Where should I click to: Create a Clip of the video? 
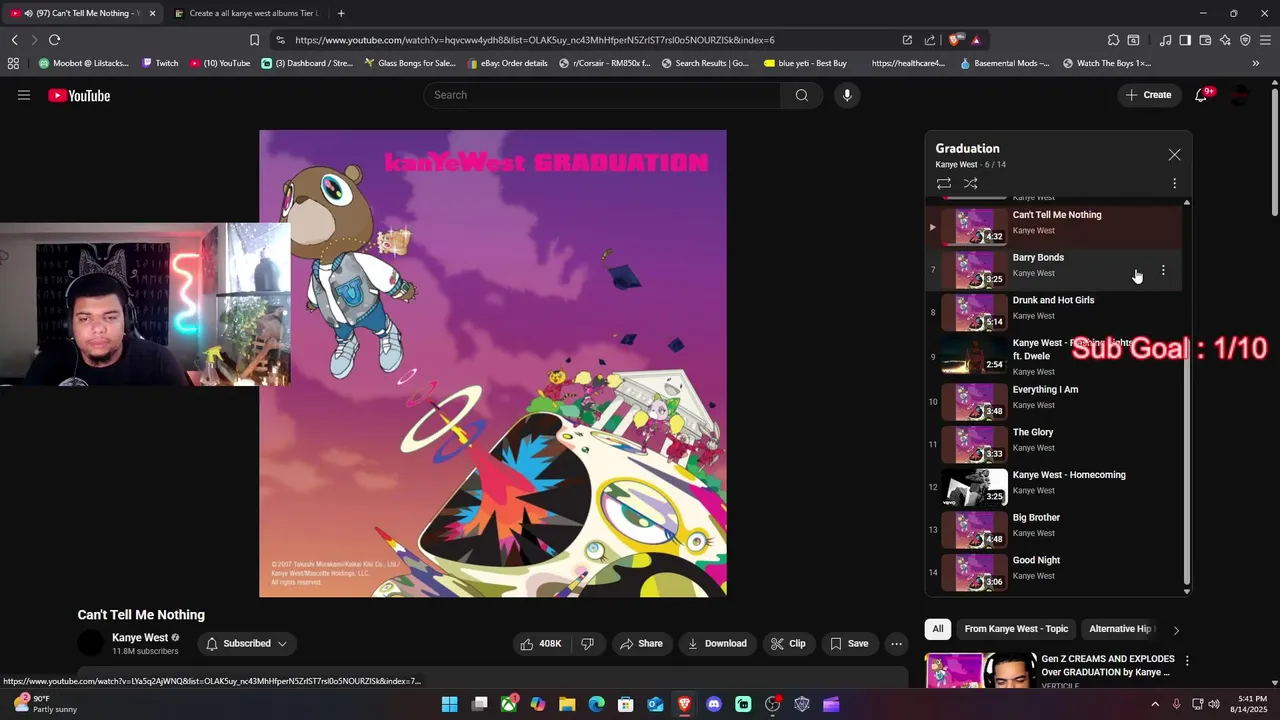pos(788,644)
